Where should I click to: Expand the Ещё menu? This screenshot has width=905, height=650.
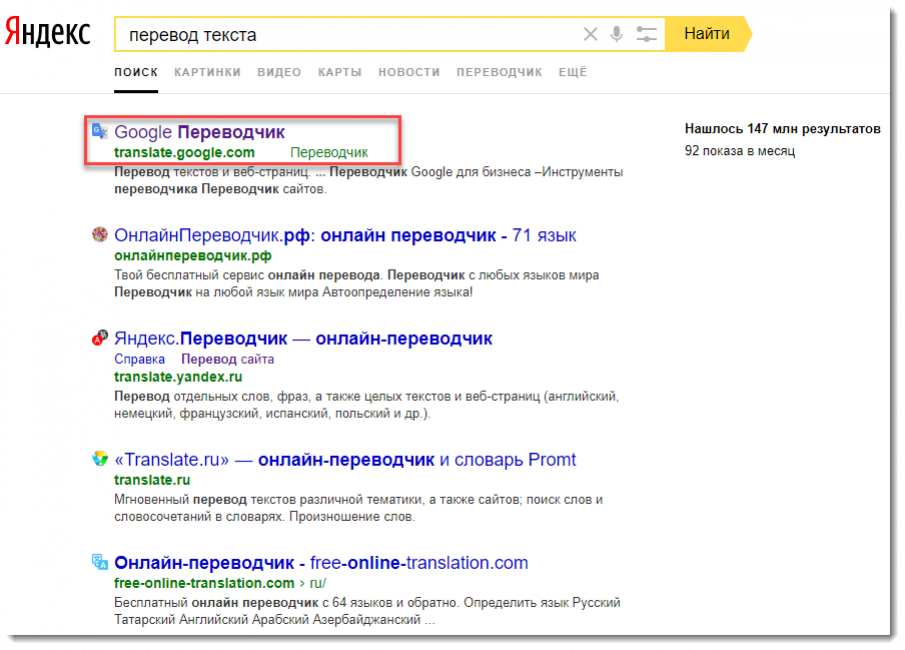click(573, 72)
